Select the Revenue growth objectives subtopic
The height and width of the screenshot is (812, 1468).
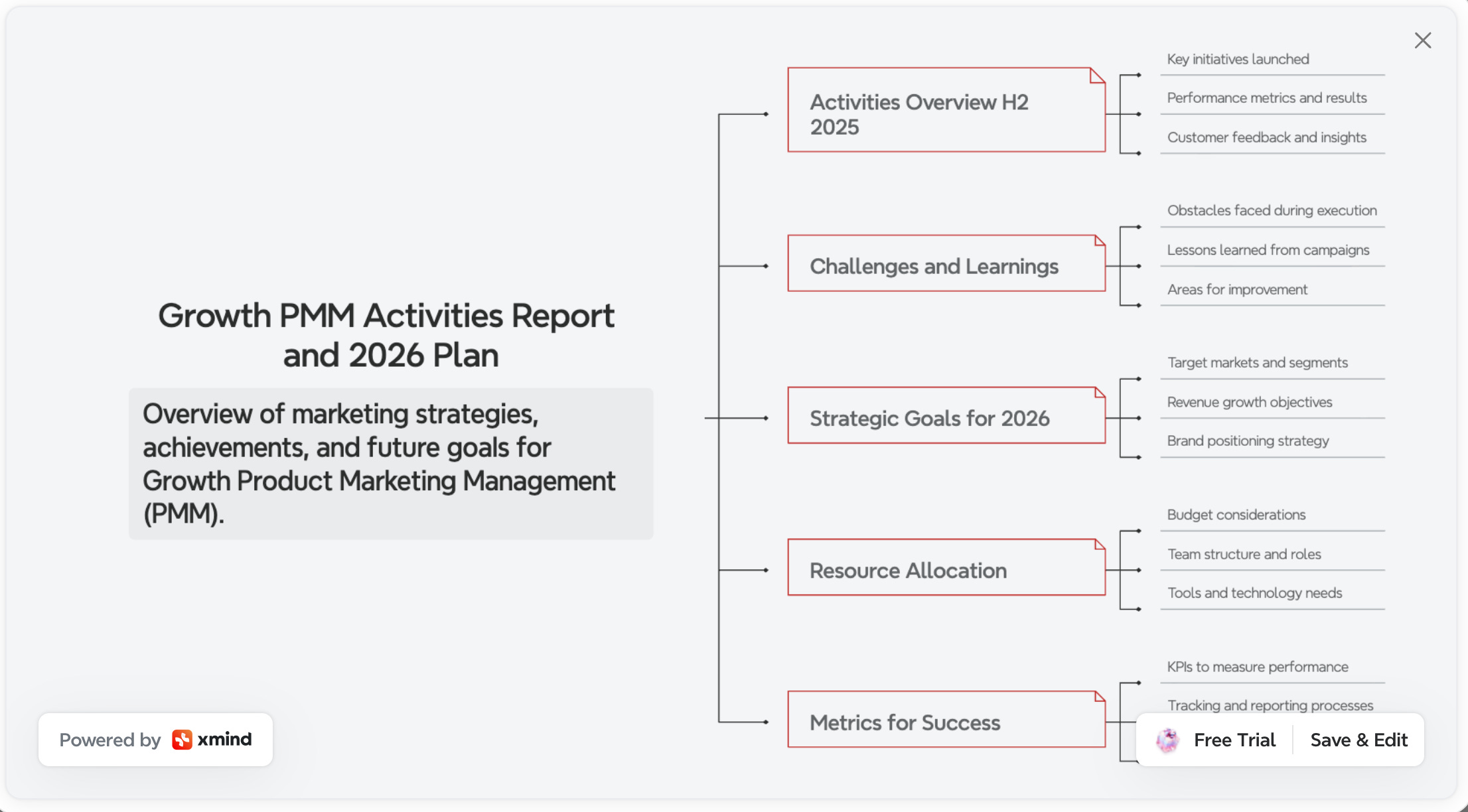click(x=1249, y=402)
